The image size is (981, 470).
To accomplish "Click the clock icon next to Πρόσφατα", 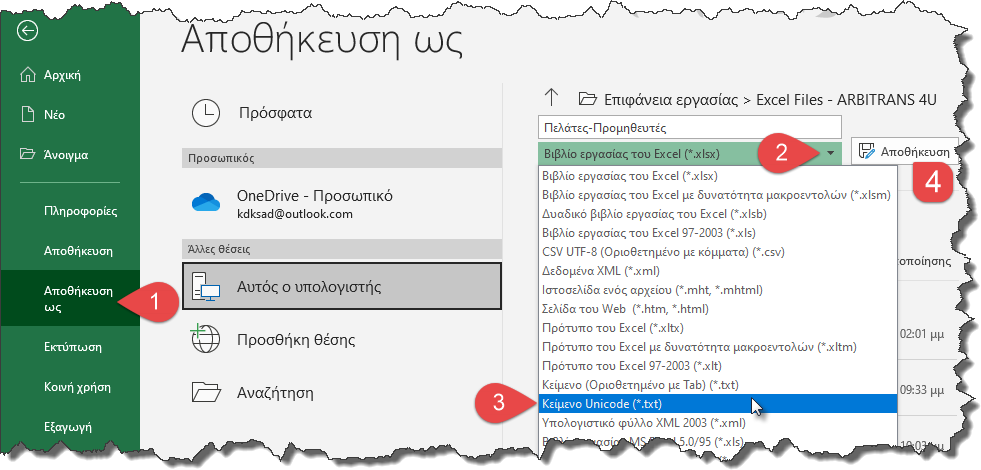I will 206,113.
